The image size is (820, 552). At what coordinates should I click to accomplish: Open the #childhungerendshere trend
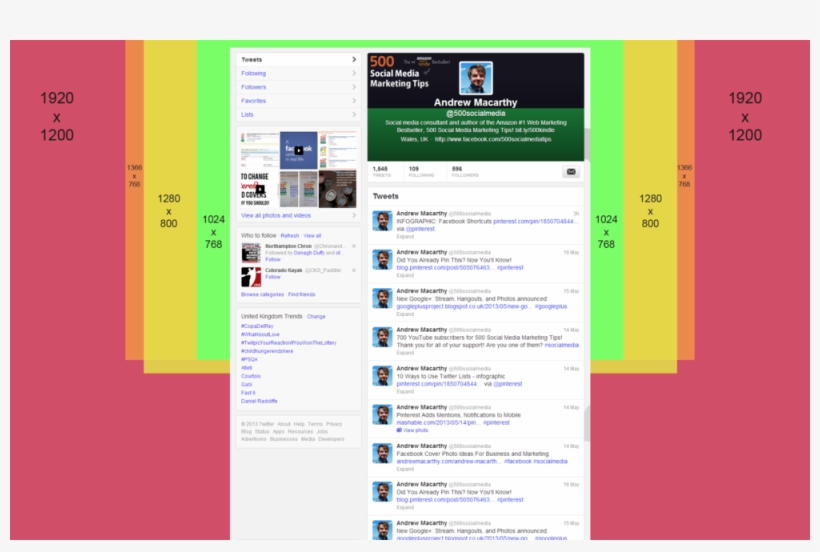pos(267,351)
